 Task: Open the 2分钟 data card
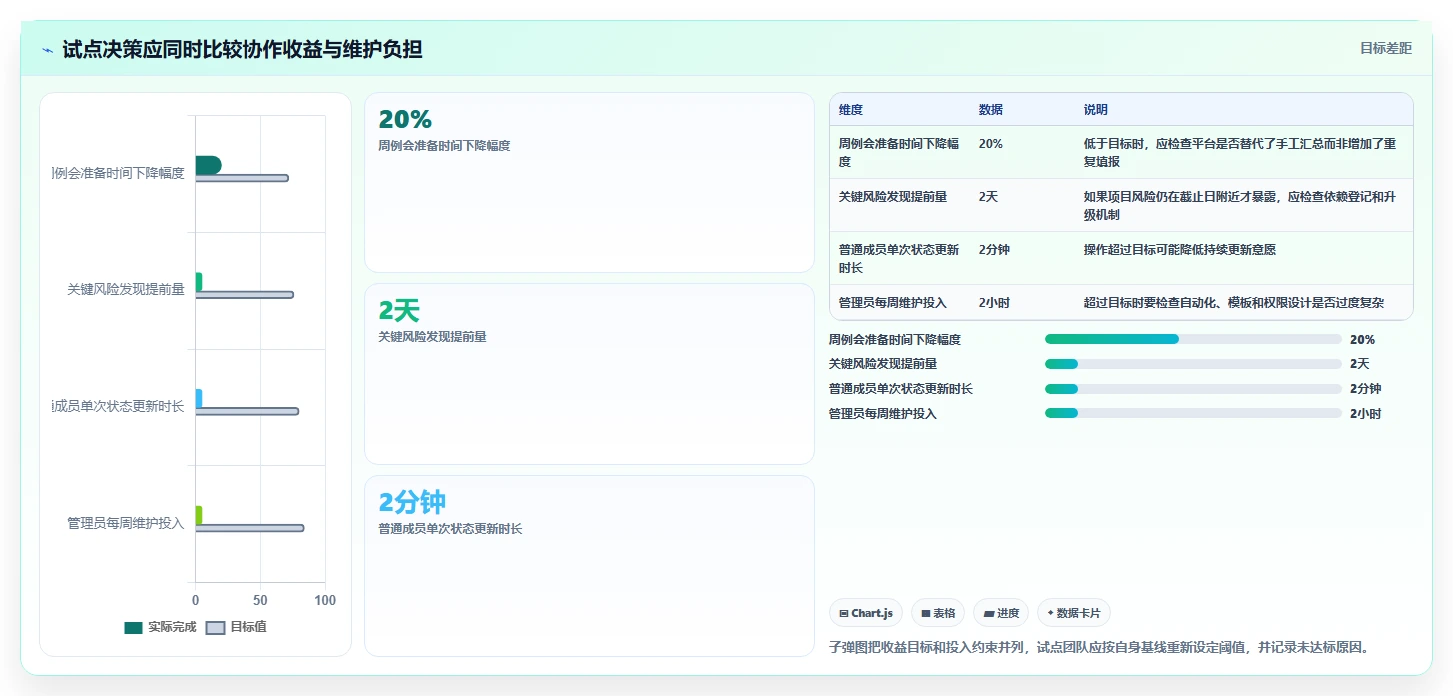pyautogui.click(x=589, y=566)
